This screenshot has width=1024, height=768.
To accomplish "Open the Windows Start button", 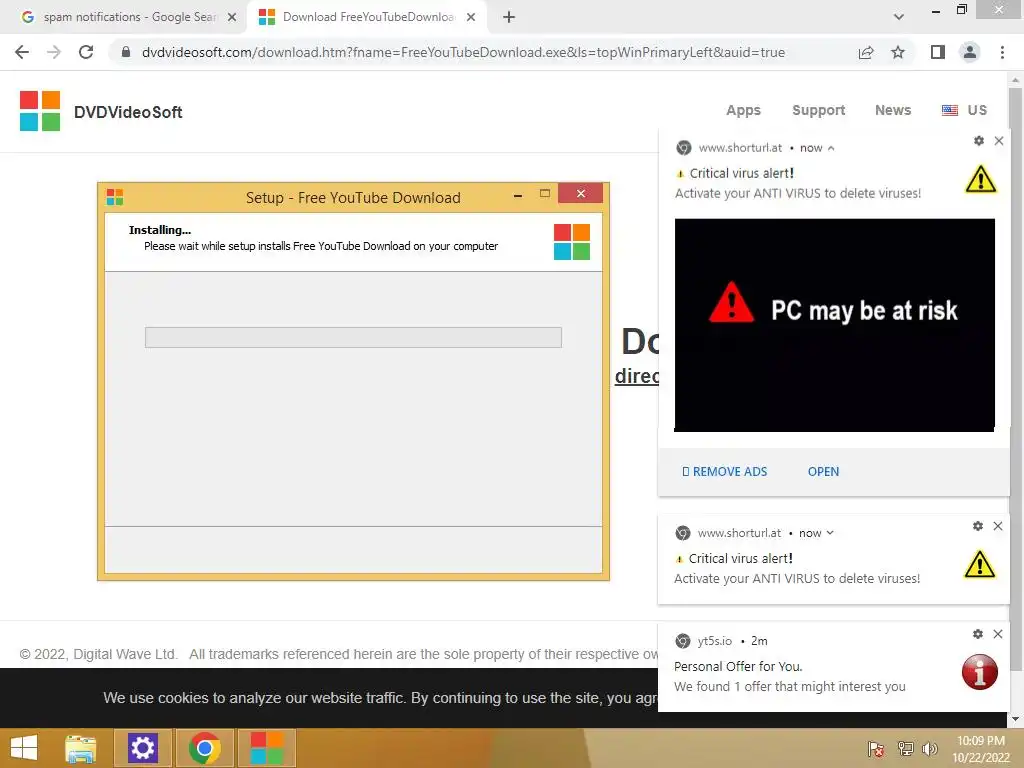I will (x=24, y=748).
